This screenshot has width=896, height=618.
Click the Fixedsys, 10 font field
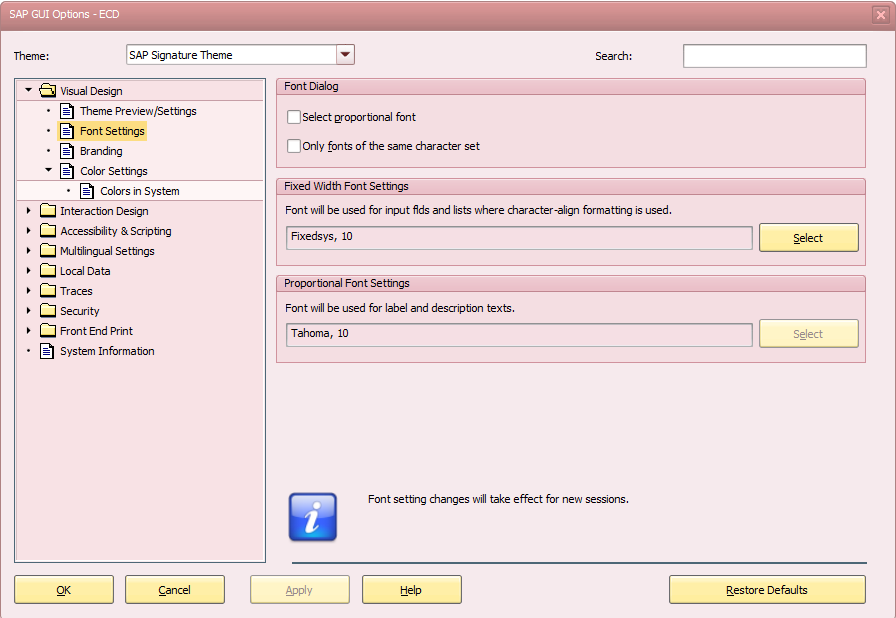(519, 238)
